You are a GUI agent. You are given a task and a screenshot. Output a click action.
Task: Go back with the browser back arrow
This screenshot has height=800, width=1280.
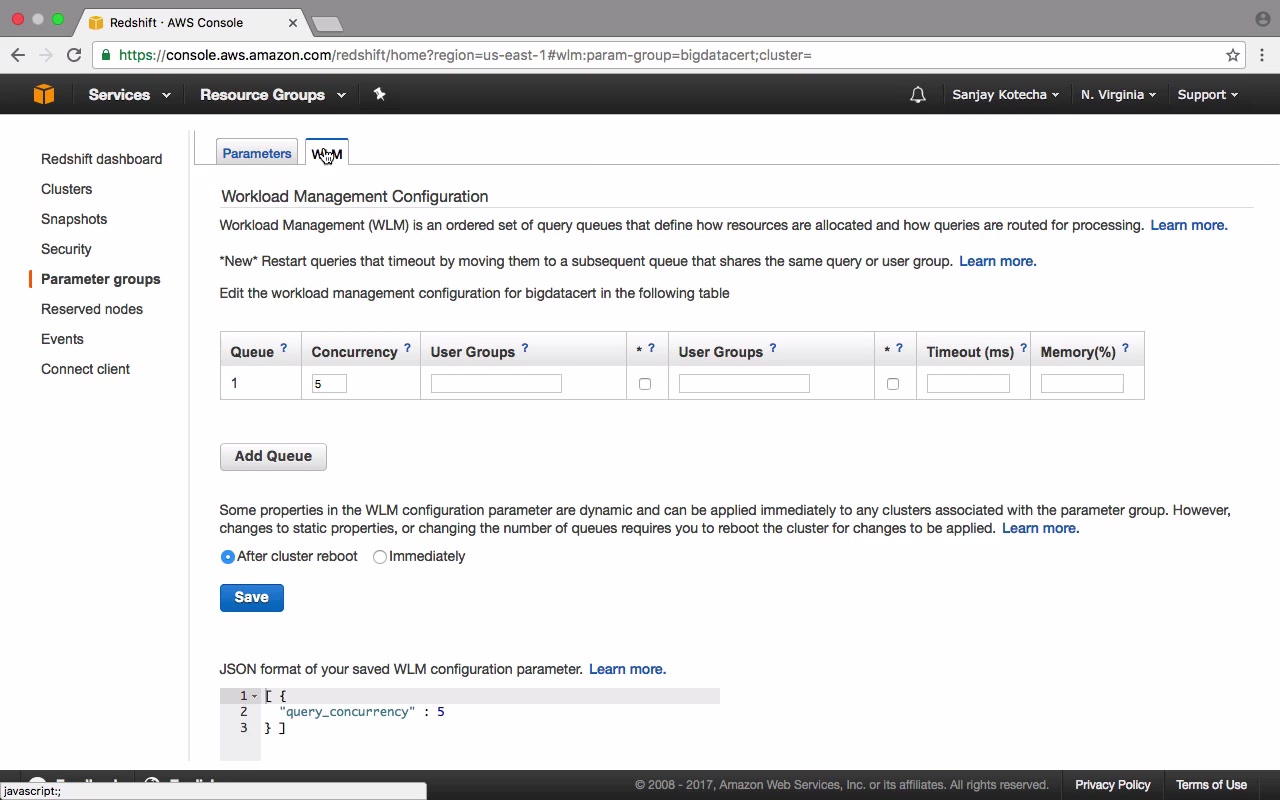pos(18,55)
